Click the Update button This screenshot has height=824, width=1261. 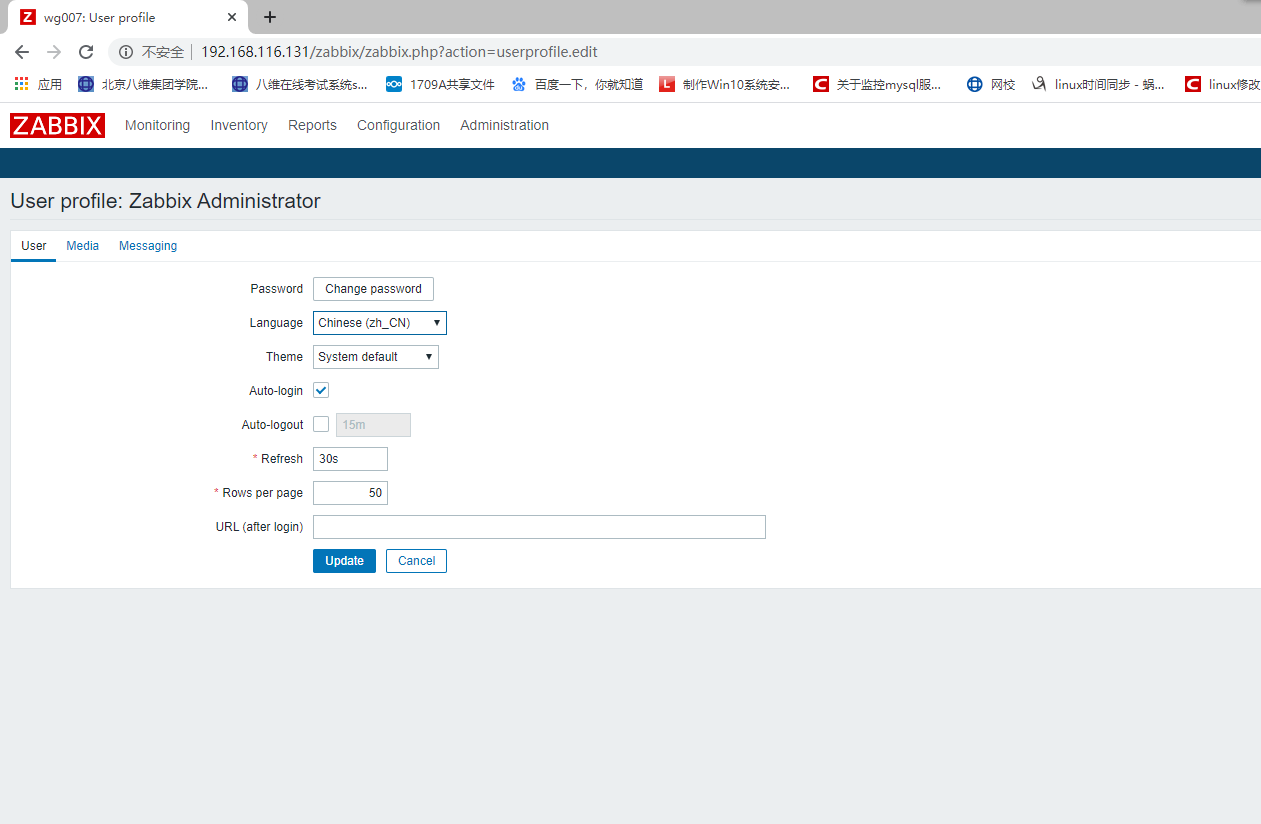[x=344, y=561]
